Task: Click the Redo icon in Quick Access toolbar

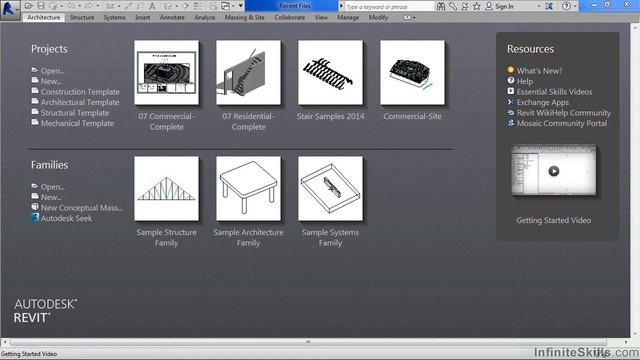Action: click(x=89, y=6)
